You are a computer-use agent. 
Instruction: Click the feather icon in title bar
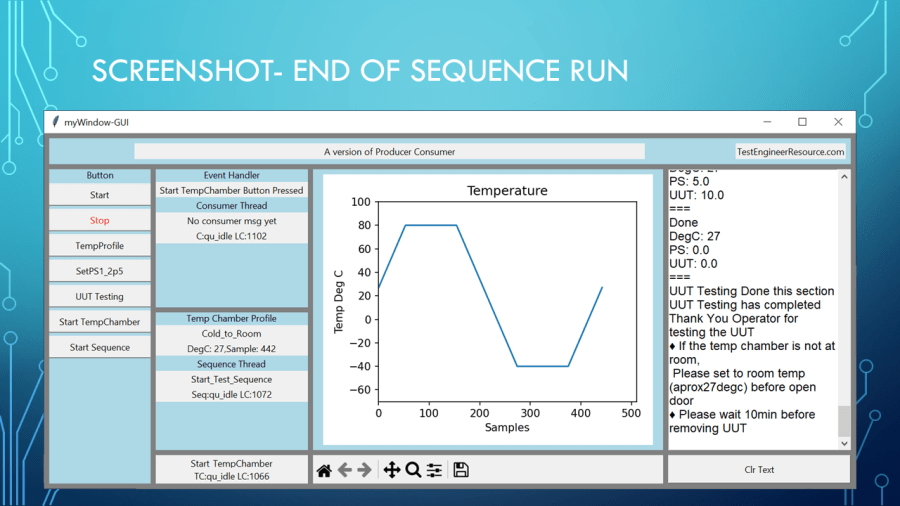56,122
